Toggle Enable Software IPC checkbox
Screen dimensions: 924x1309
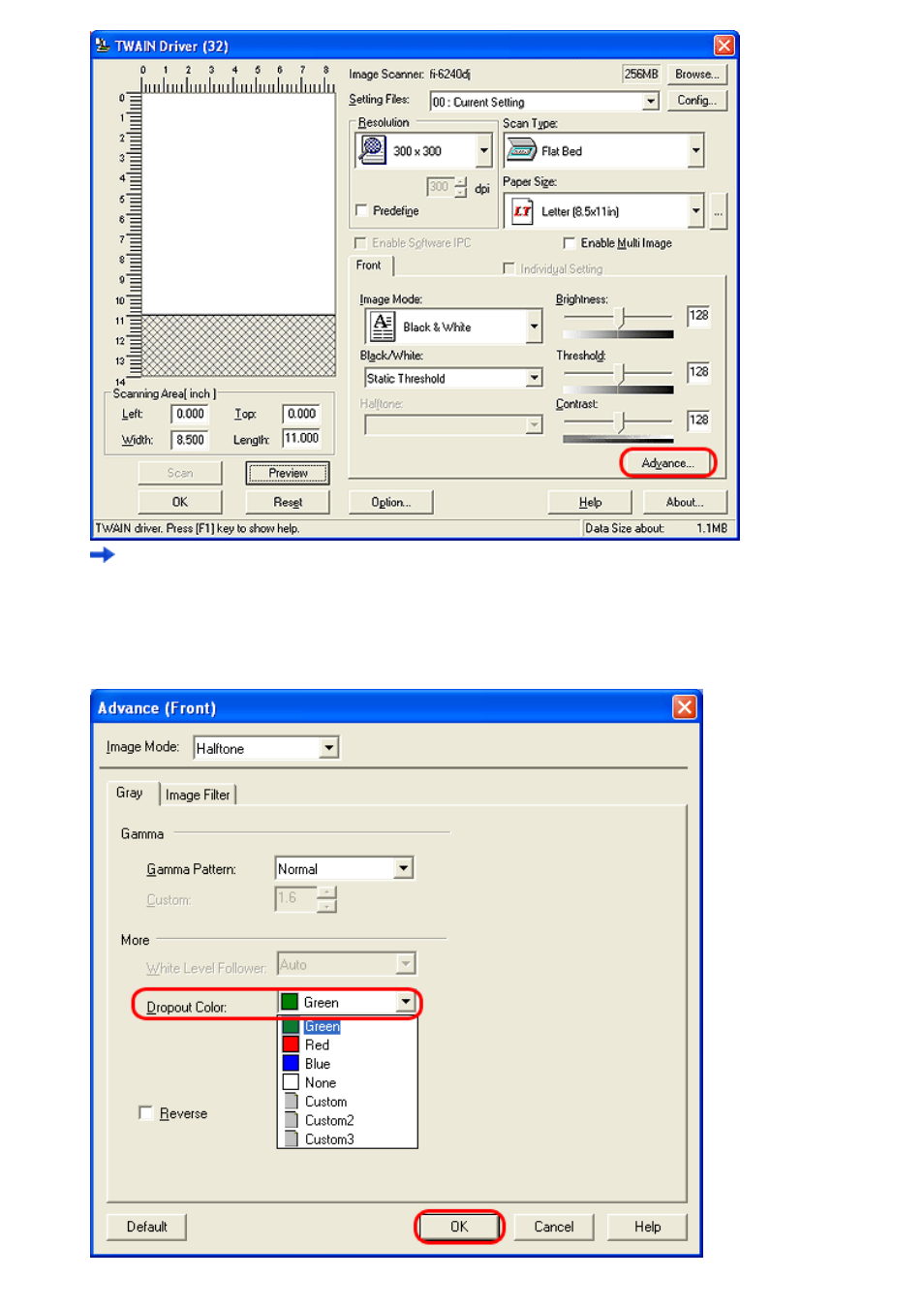click(360, 243)
